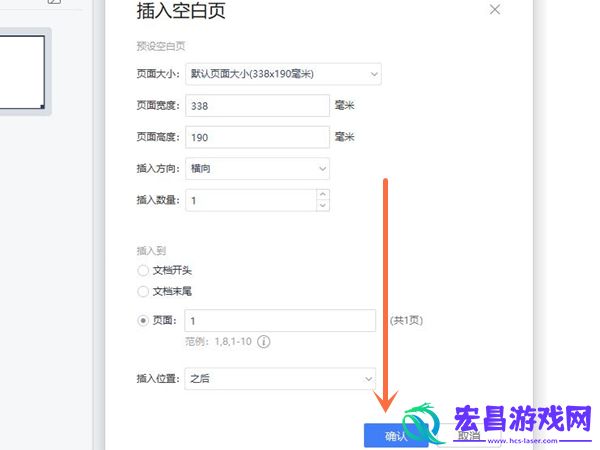This screenshot has height=450, width=600.
Task: Decrease 插入数量 with down arrow
Action: click(323, 205)
